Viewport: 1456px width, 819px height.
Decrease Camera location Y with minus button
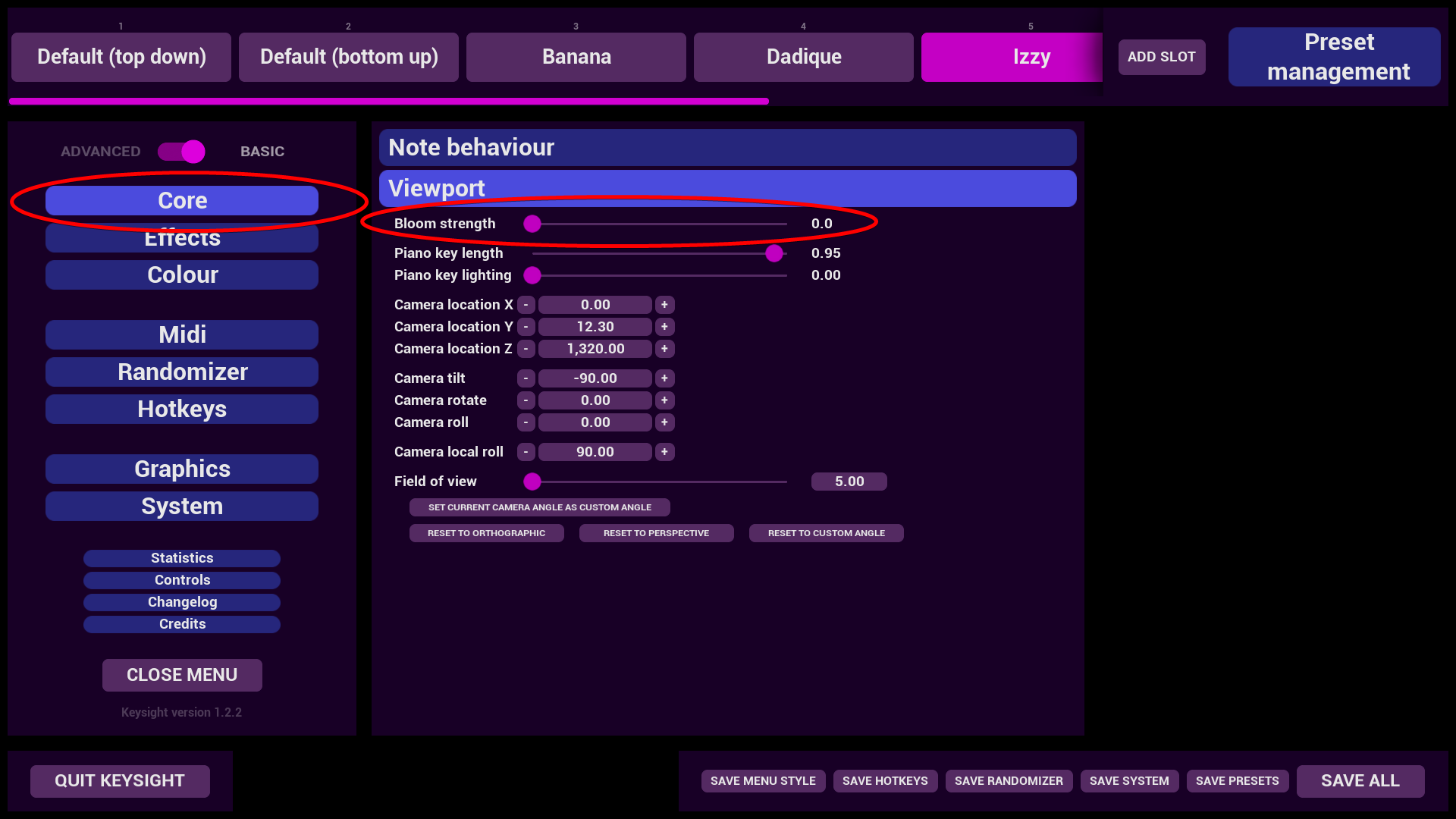coord(526,327)
